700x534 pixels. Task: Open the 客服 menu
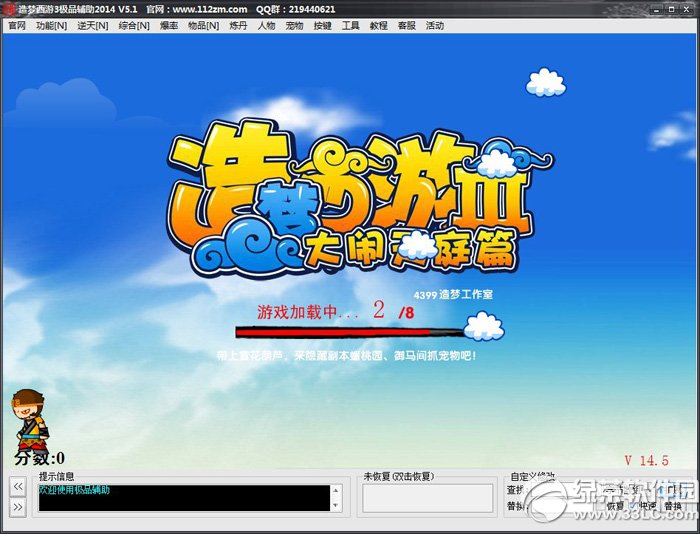point(407,26)
